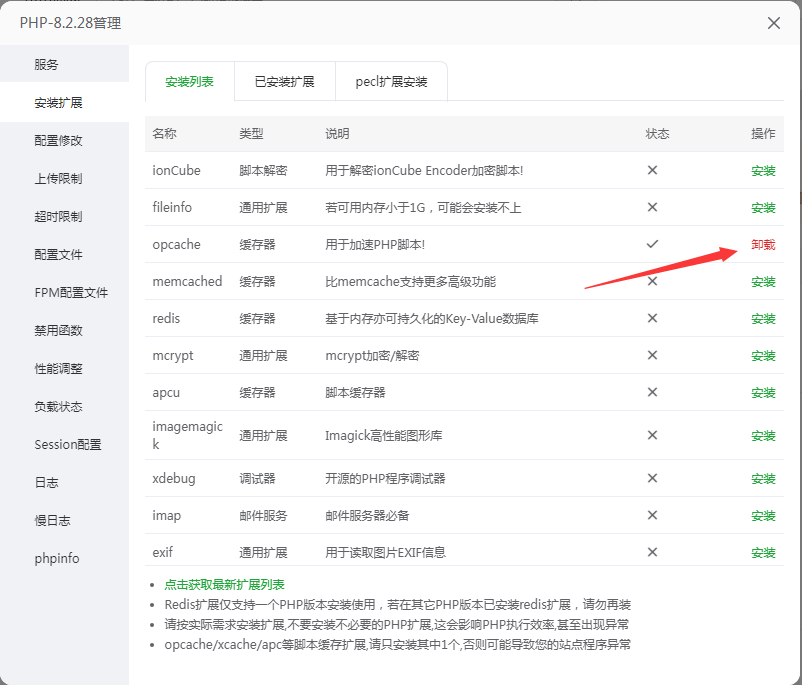
Task: Install the fileinfo extension
Action: 763,208
